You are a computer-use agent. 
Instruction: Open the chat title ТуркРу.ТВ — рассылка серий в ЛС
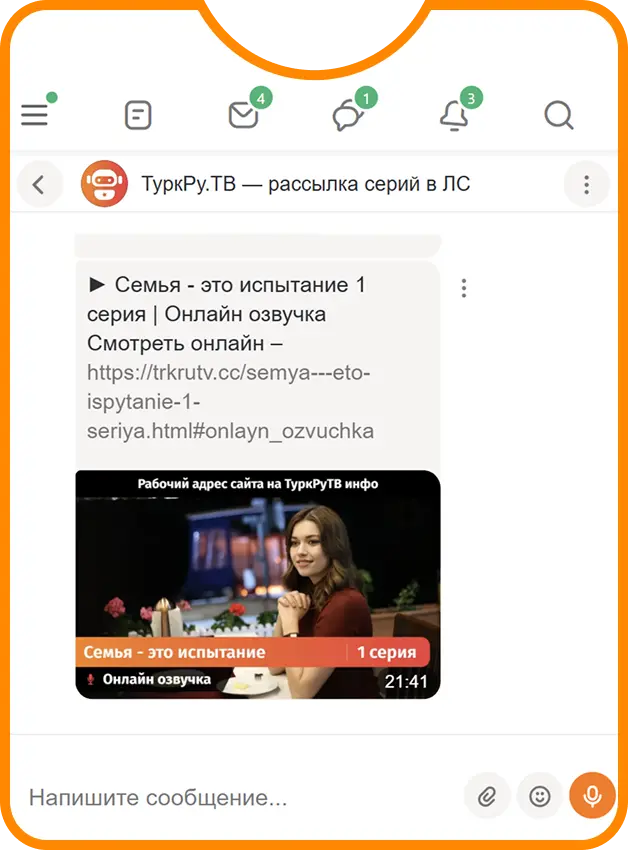[306, 184]
